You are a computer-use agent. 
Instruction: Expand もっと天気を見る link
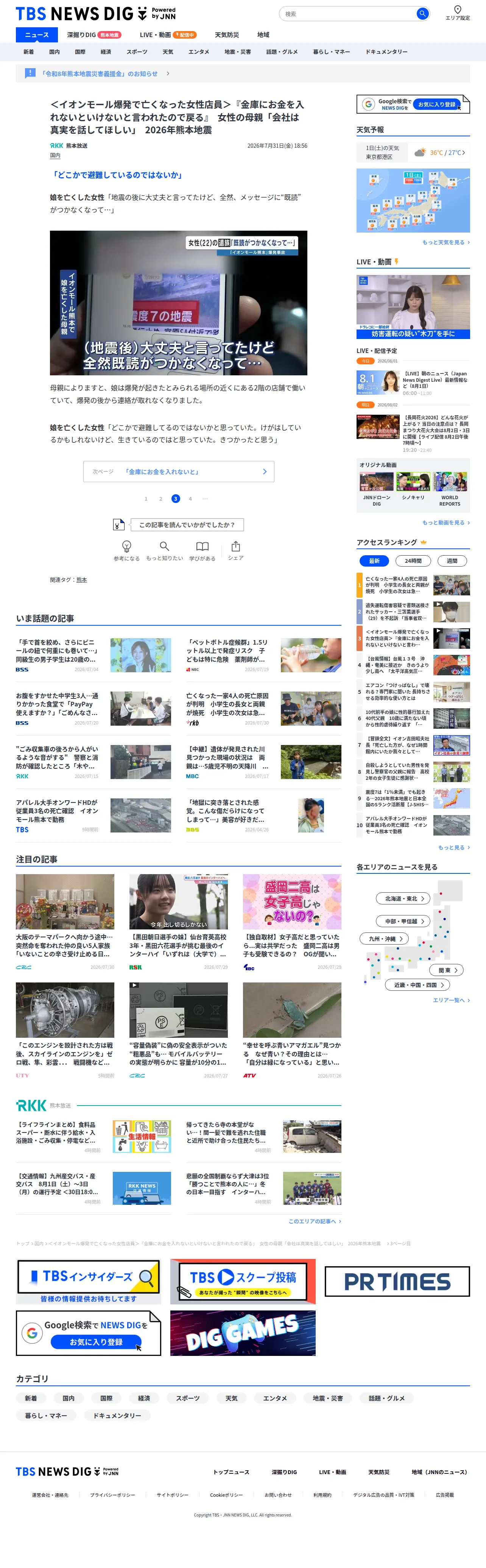446,242
